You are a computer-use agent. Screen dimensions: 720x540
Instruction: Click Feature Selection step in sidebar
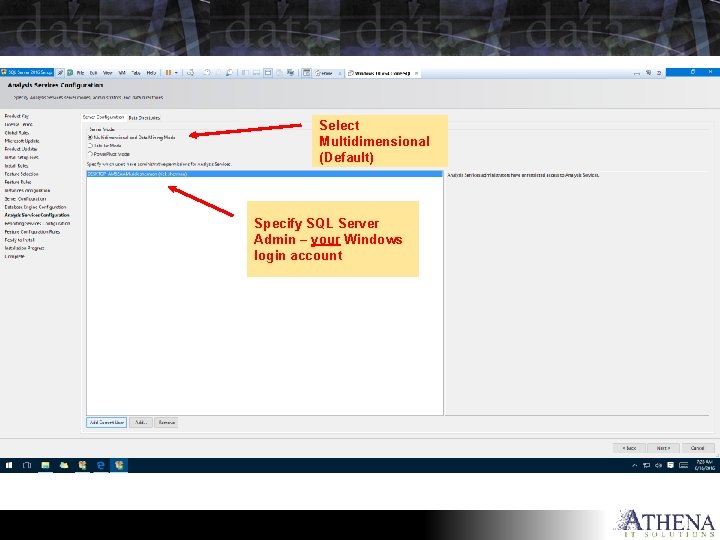(x=22, y=174)
